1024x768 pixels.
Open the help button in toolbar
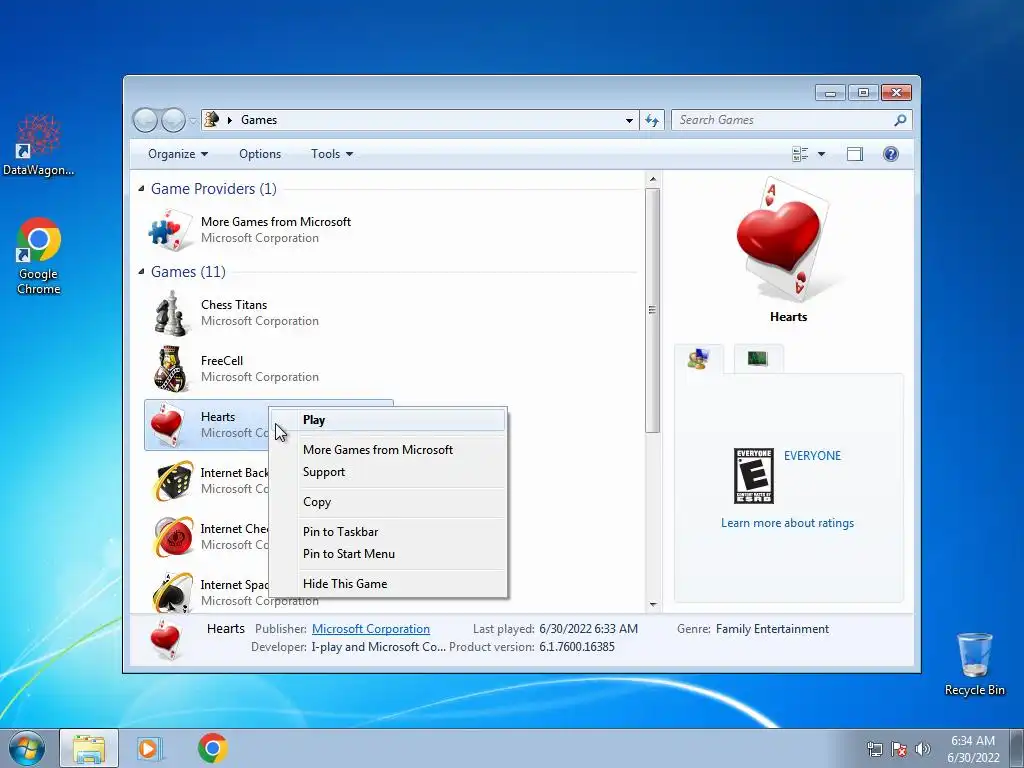pos(890,154)
